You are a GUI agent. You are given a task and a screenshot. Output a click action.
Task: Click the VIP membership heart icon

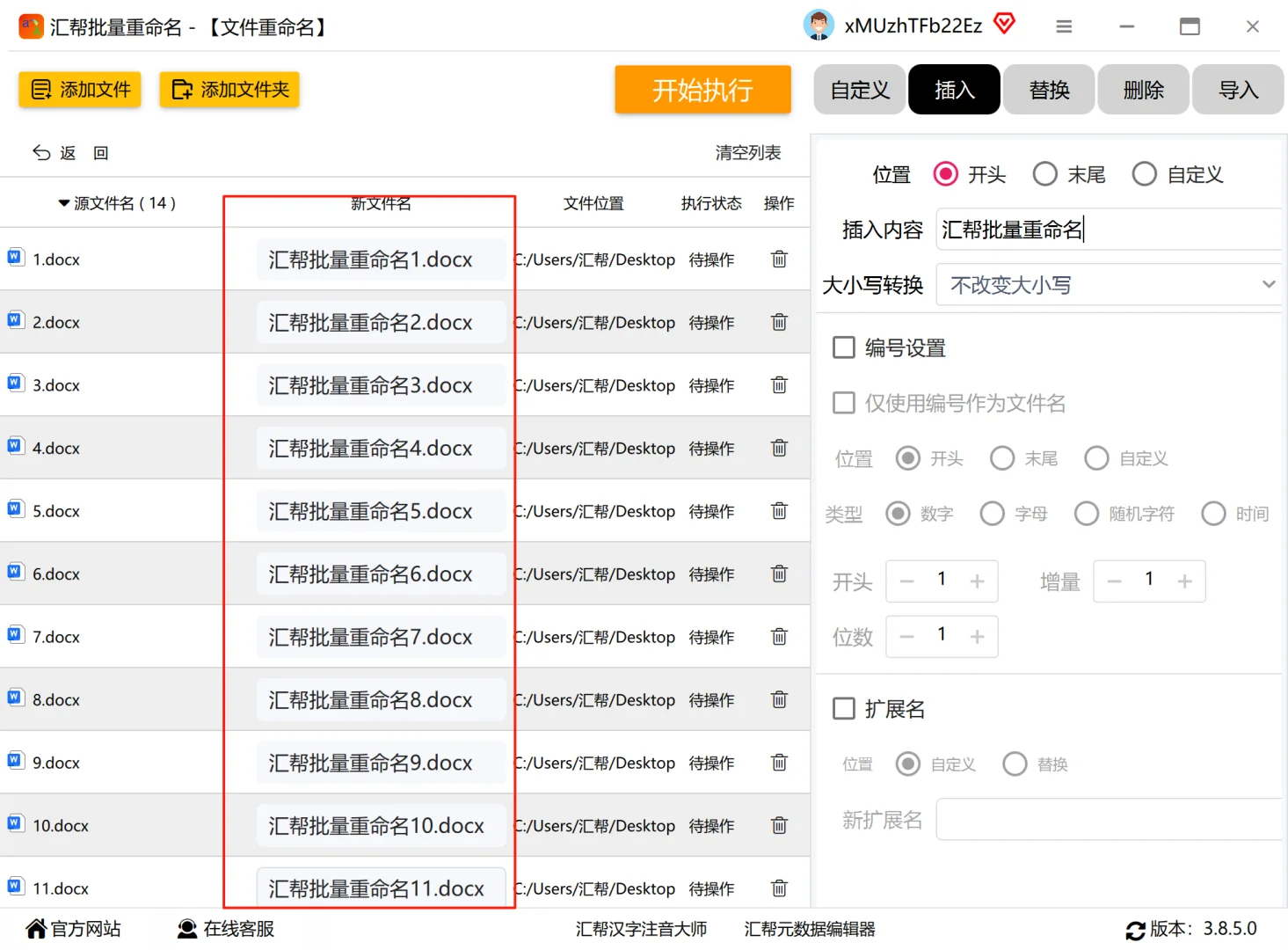pyautogui.click(x=1003, y=24)
